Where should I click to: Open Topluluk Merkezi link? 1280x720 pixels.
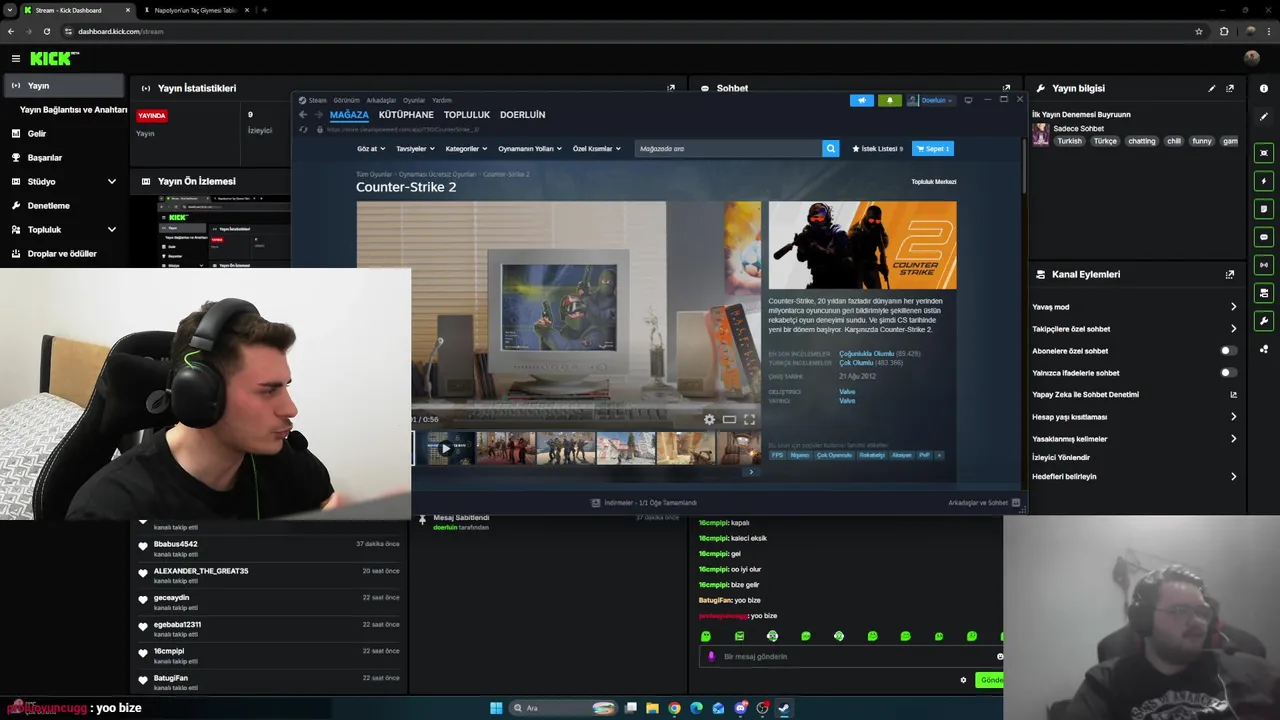click(x=934, y=182)
